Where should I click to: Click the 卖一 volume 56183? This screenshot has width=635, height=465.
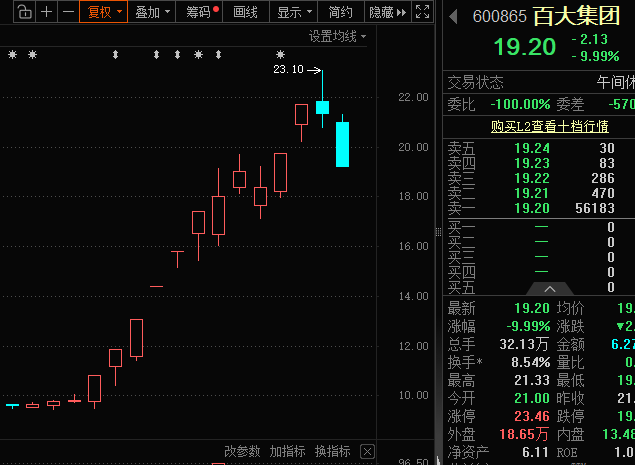pyautogui.click(x=595, y=208)
